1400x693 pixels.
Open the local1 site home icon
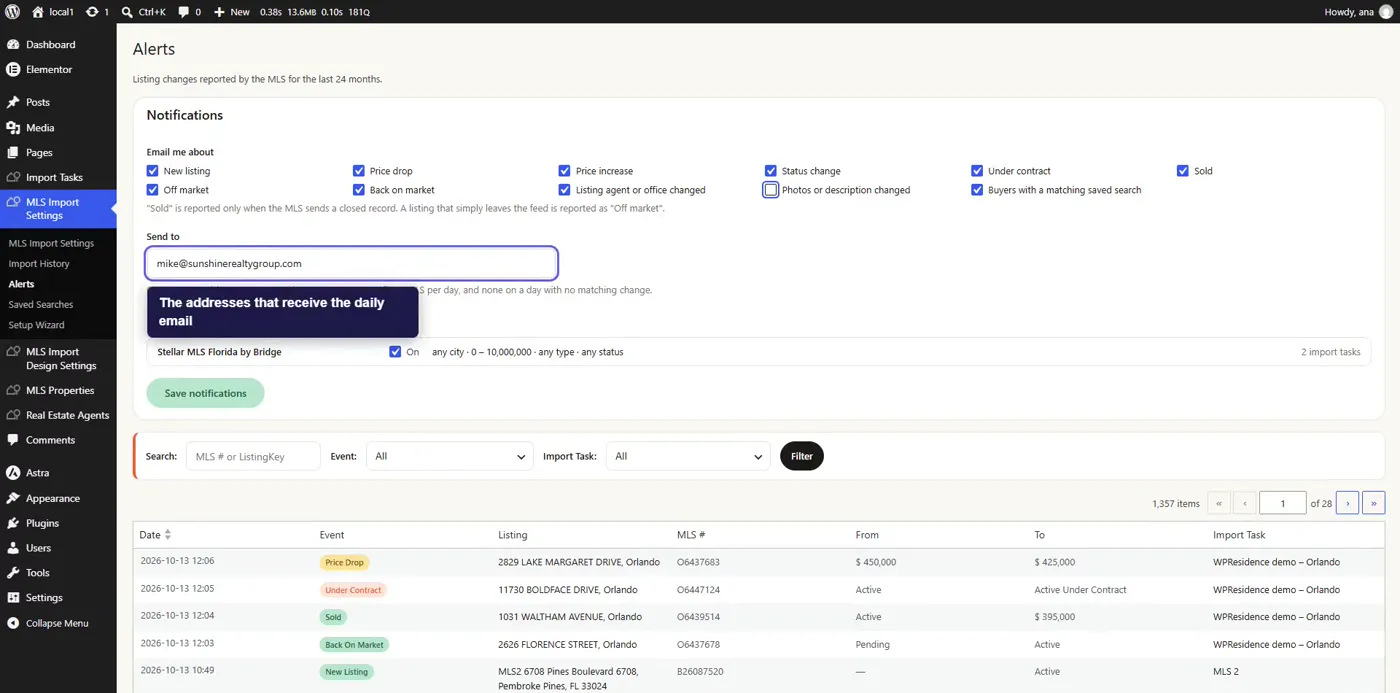(38, 12)
